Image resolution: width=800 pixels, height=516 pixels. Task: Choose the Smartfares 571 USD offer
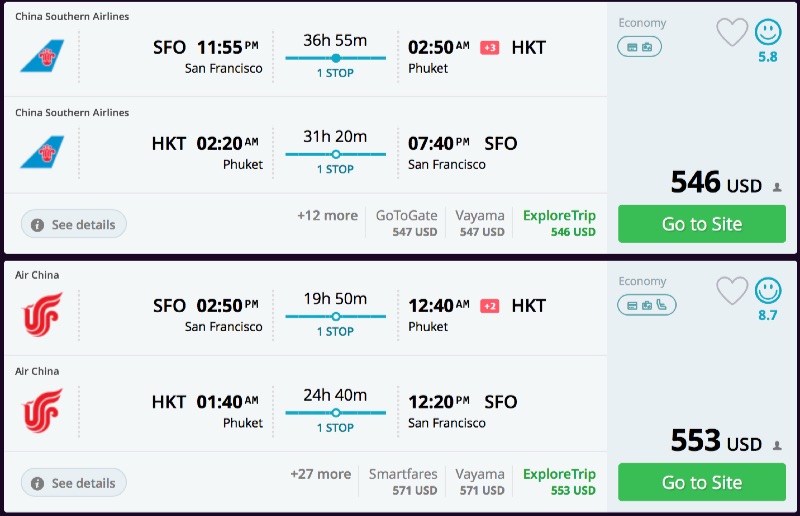coord(403,481)
